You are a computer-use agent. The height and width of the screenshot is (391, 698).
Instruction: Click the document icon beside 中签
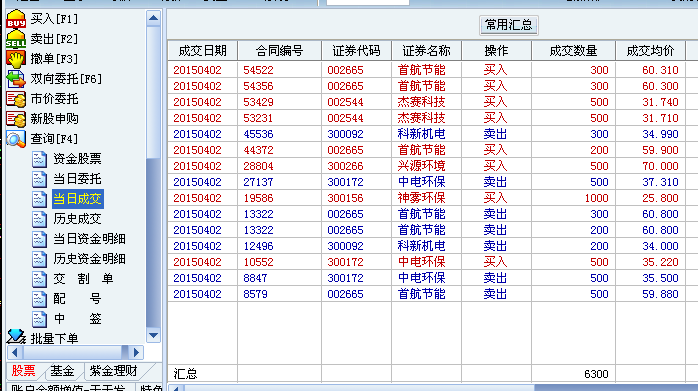coord(39,319)
